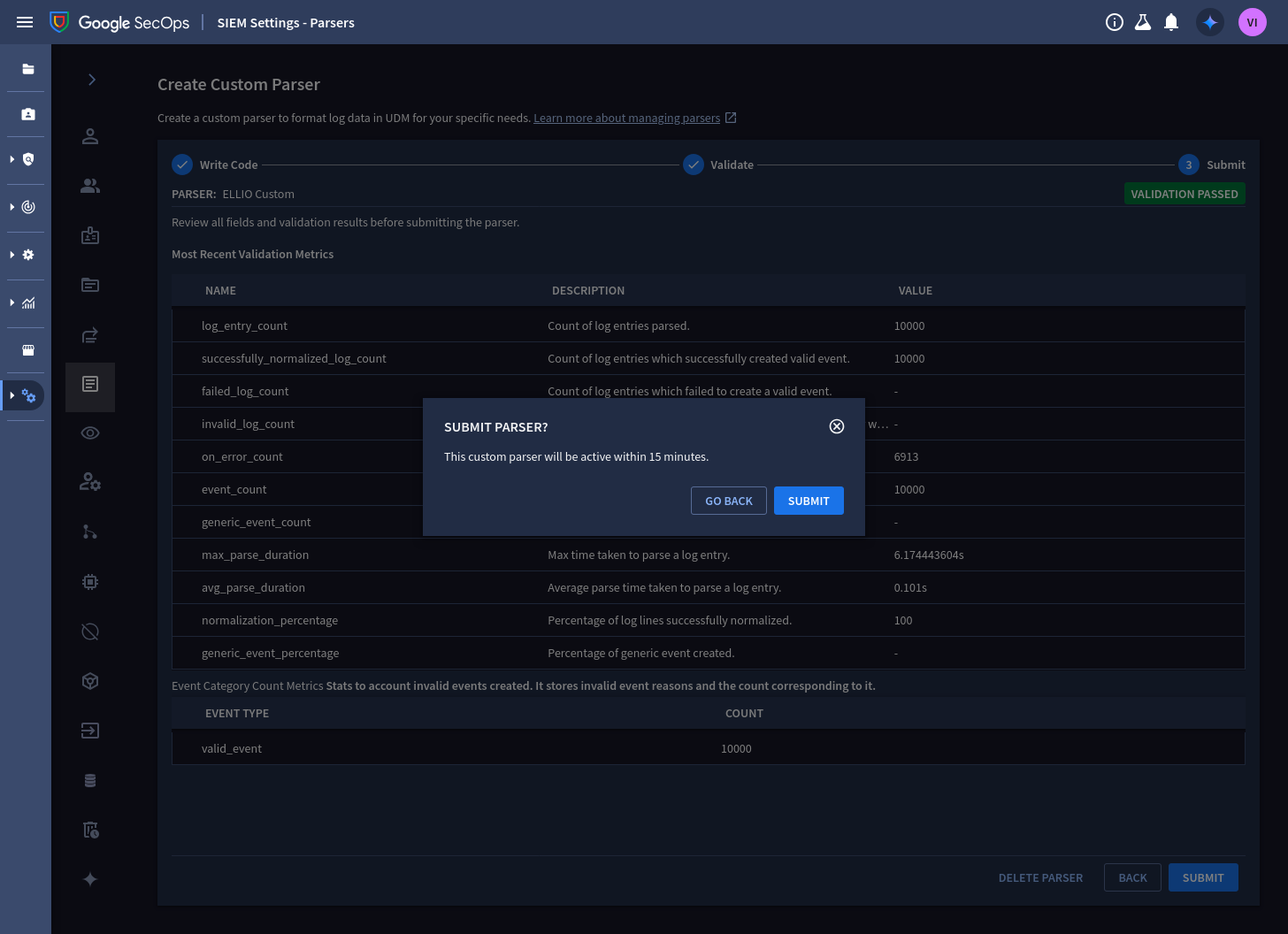Open the forwarding arrow icon in settings sidebar
This screenshot has height=934, width=1288.
pyautogui.click(x=90, y=334)
